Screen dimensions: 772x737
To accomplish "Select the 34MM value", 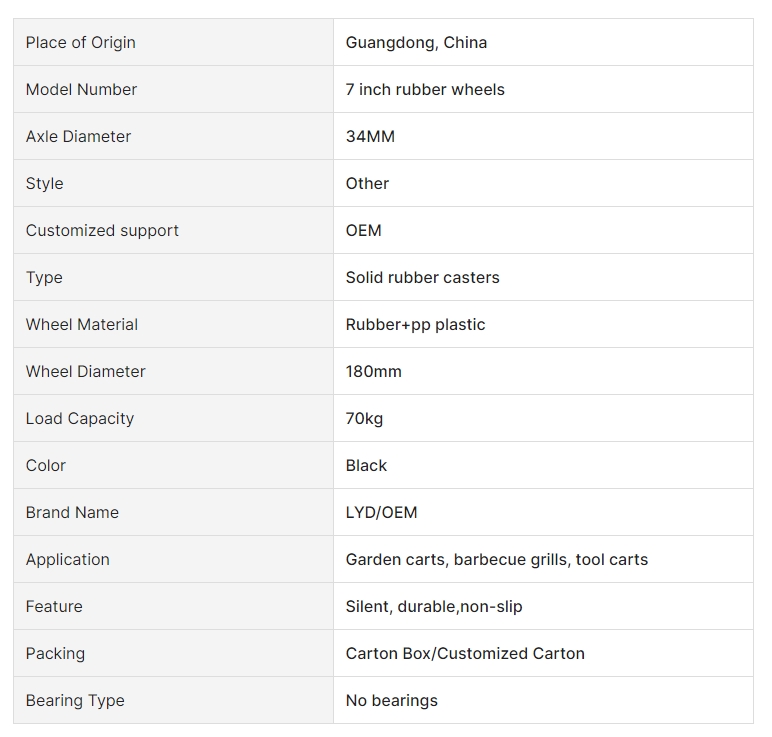I will pyautogui.click(x=370, y=136).
